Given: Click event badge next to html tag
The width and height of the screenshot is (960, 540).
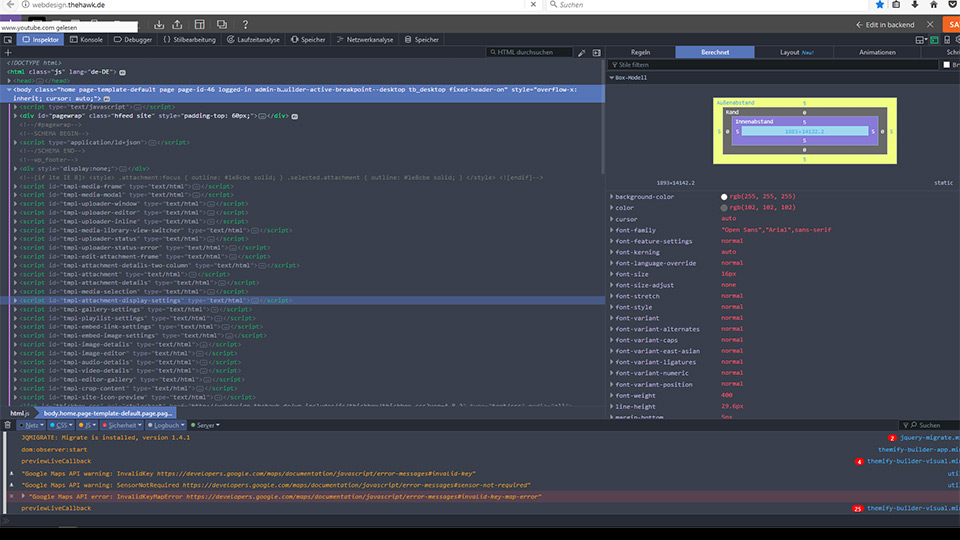Looking at the screenshot, I should [122, 72].
